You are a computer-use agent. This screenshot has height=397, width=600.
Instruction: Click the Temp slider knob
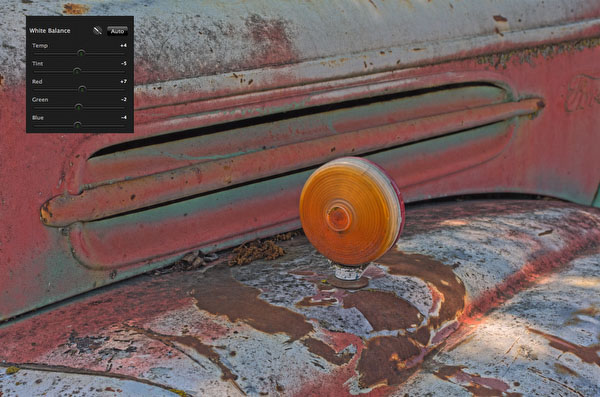[81, 53]
